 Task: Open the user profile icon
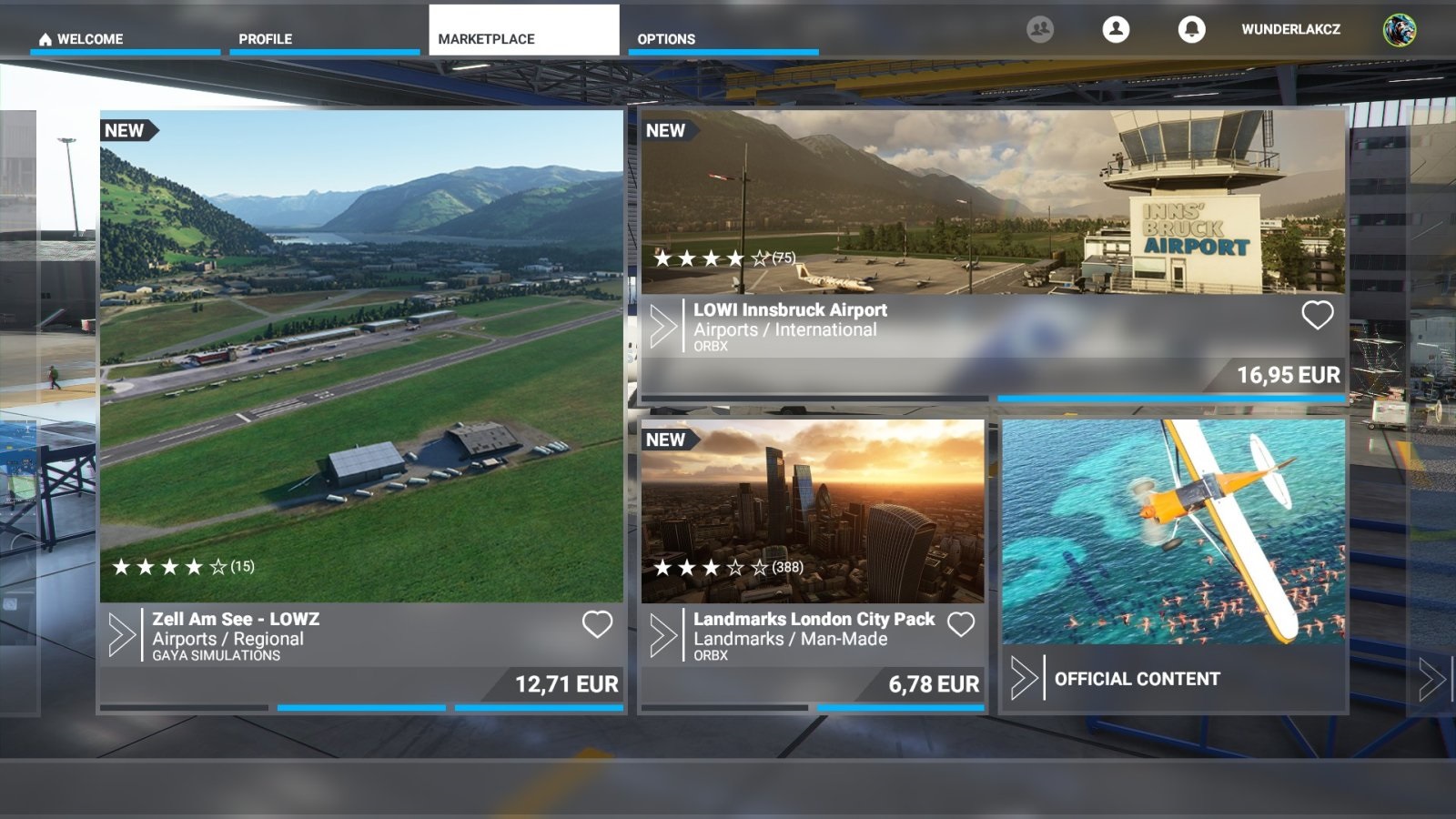click(1116, 29)
